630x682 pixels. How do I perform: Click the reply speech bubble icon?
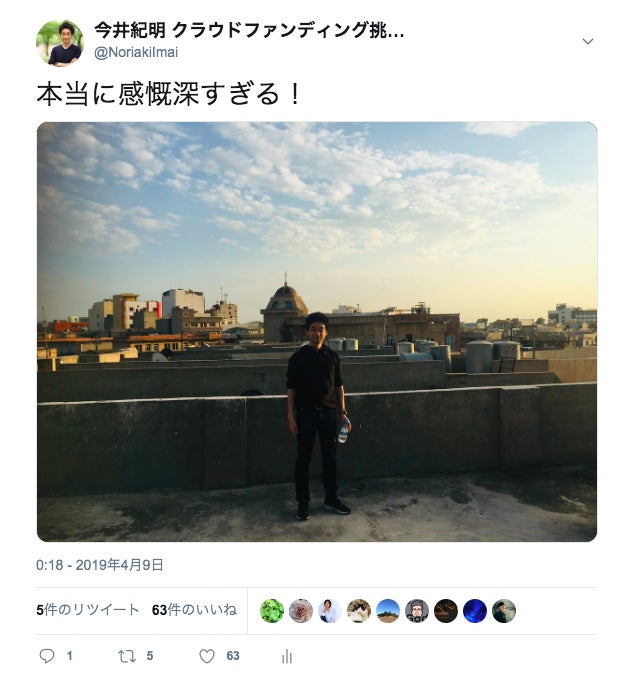click(47, 655)
